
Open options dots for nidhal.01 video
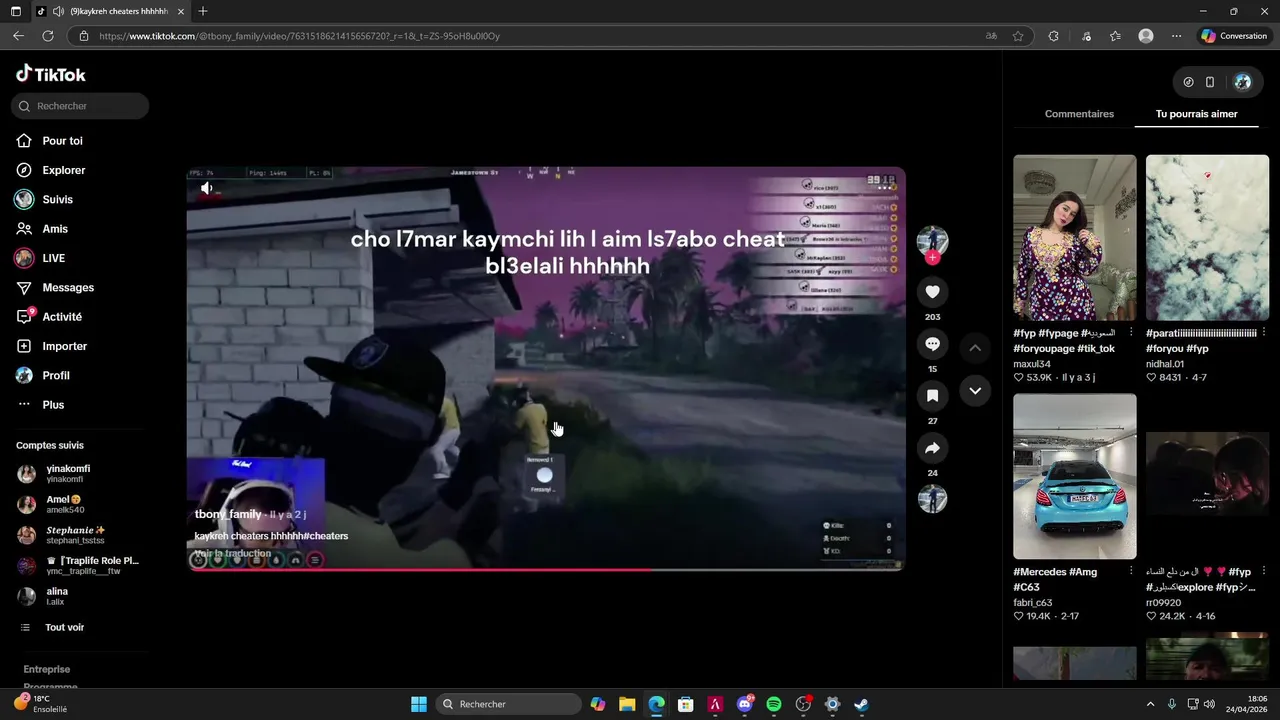[1264, 332]
